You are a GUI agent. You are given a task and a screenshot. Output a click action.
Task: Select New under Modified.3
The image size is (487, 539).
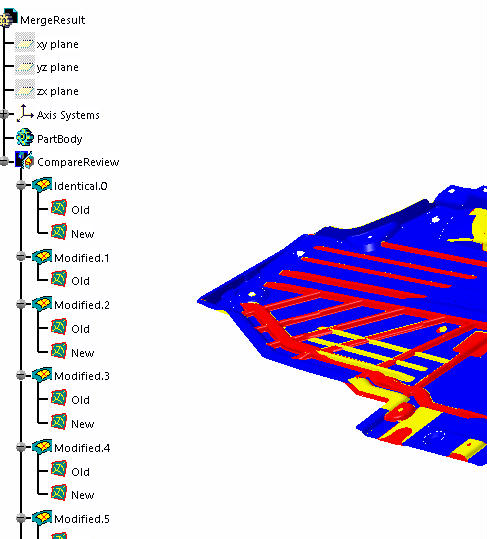tap(82, 424)
